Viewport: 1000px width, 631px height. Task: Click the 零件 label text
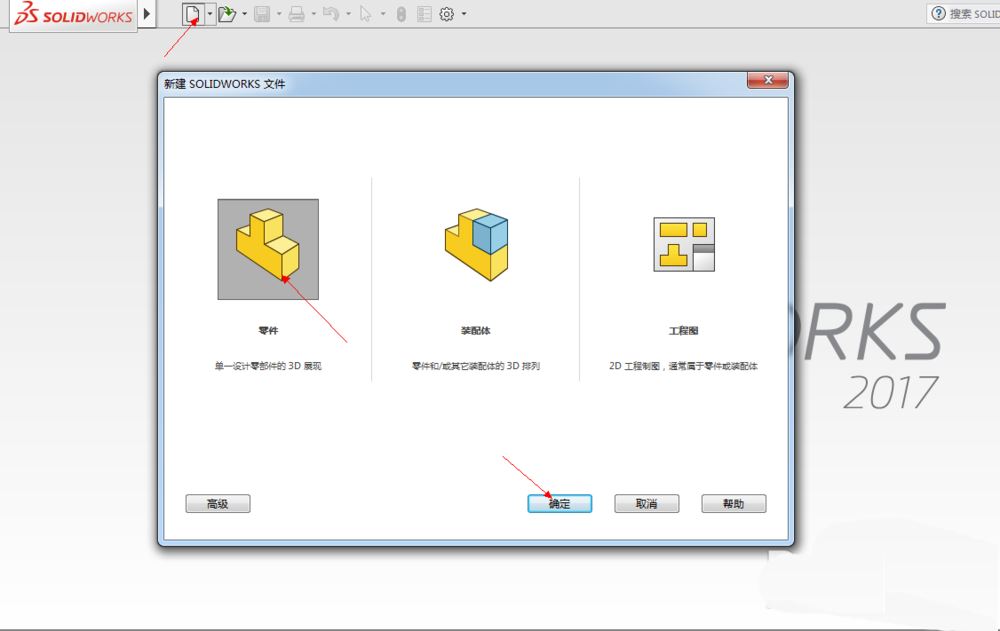pos(268,330)
